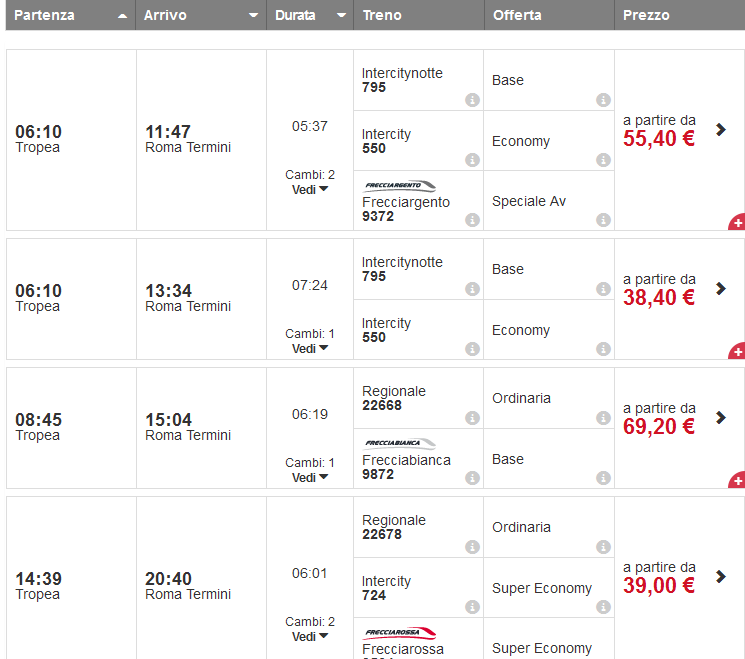The image size is (745, 659).
Task: Click info icon beside Speciale Av offer
Action: pyautogui.click(x=603, y=221)
